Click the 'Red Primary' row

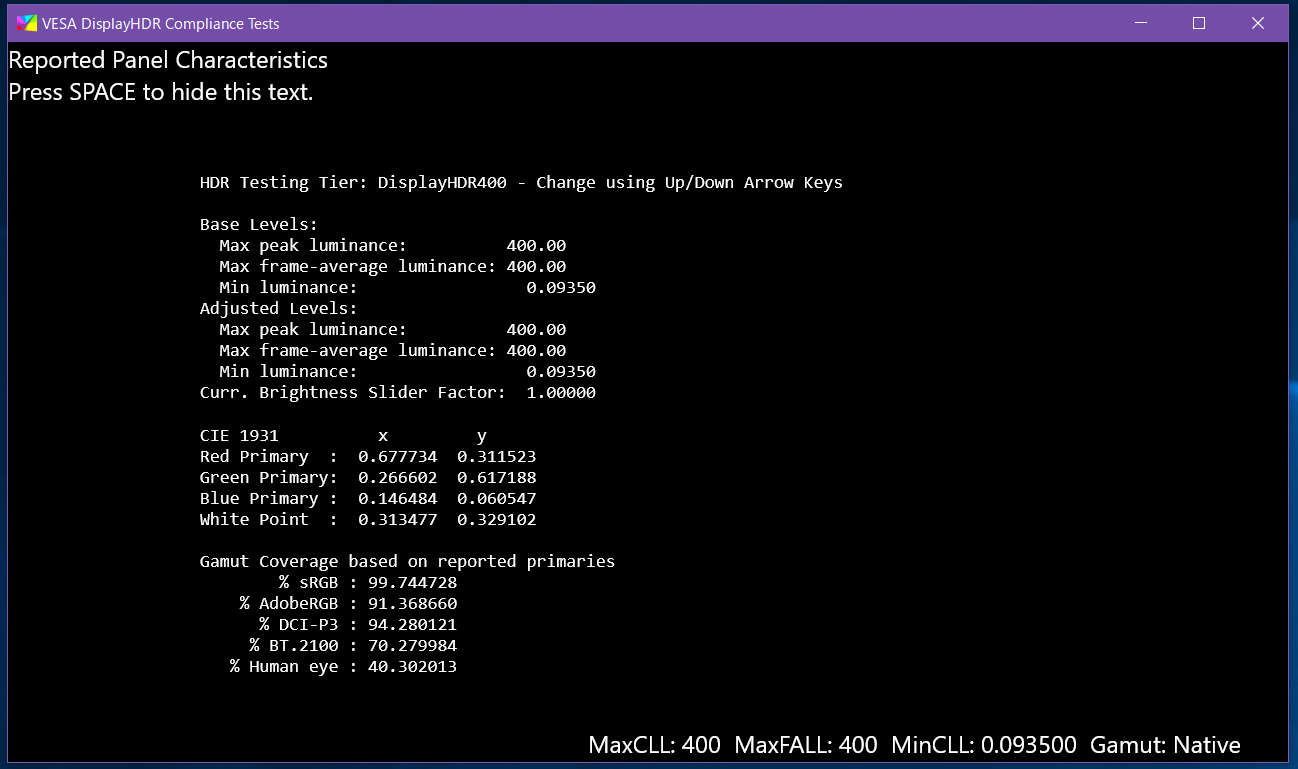[368, 457]
